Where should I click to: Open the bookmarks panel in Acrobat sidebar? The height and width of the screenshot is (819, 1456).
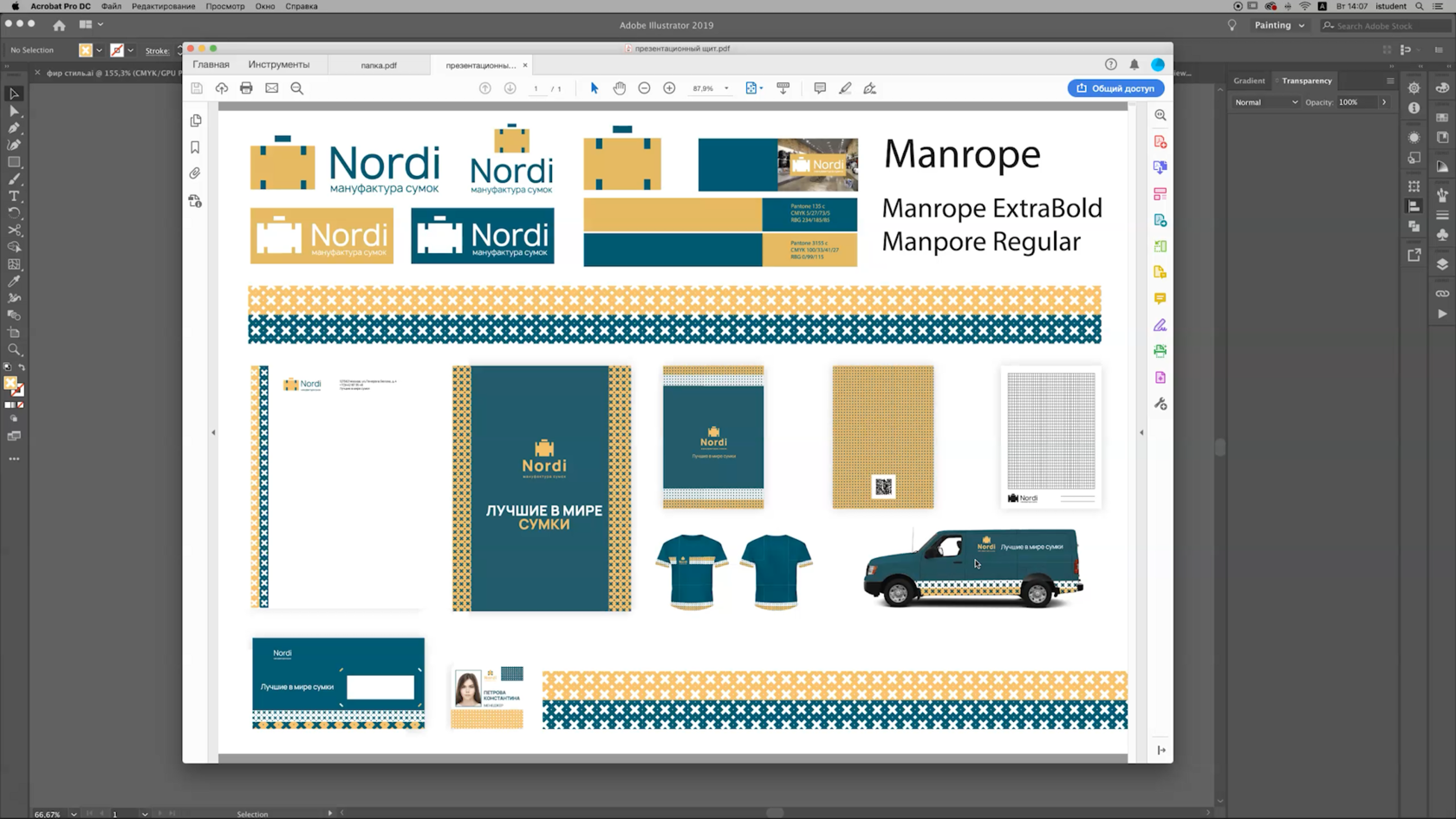pos(196,147)
